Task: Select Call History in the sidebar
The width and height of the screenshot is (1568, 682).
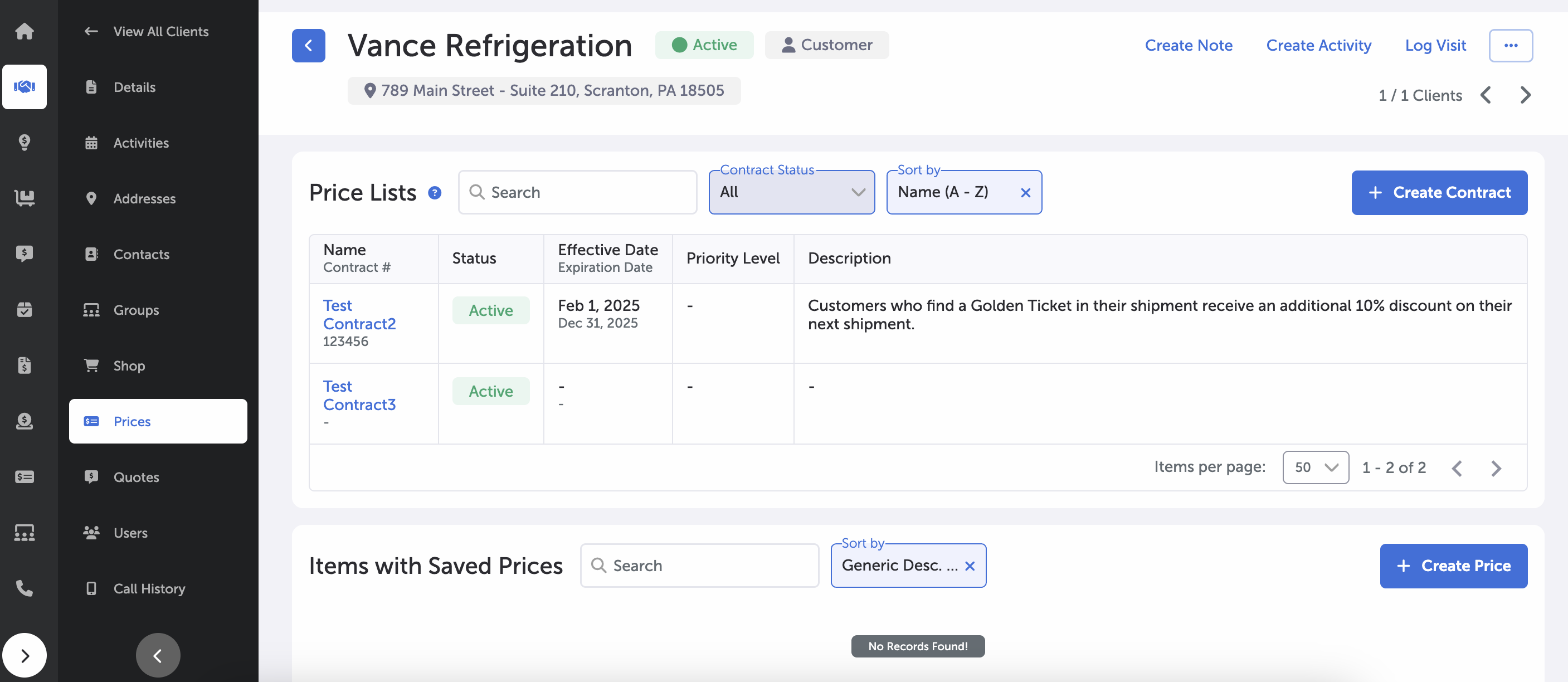Action: (149, 589)
